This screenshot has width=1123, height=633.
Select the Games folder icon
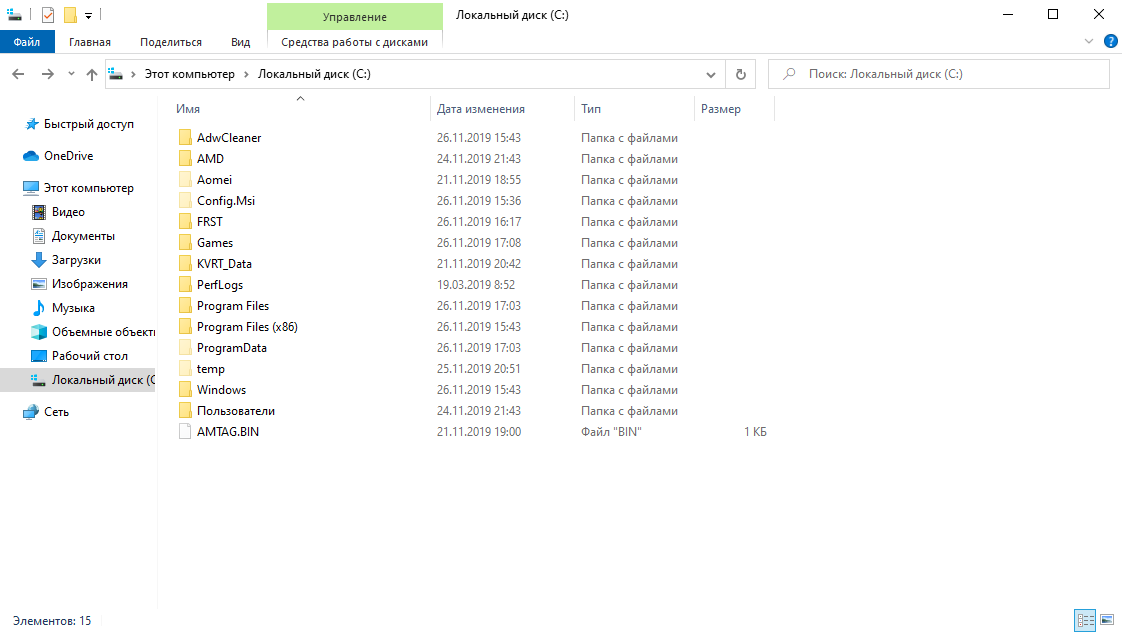click(185, 243)
